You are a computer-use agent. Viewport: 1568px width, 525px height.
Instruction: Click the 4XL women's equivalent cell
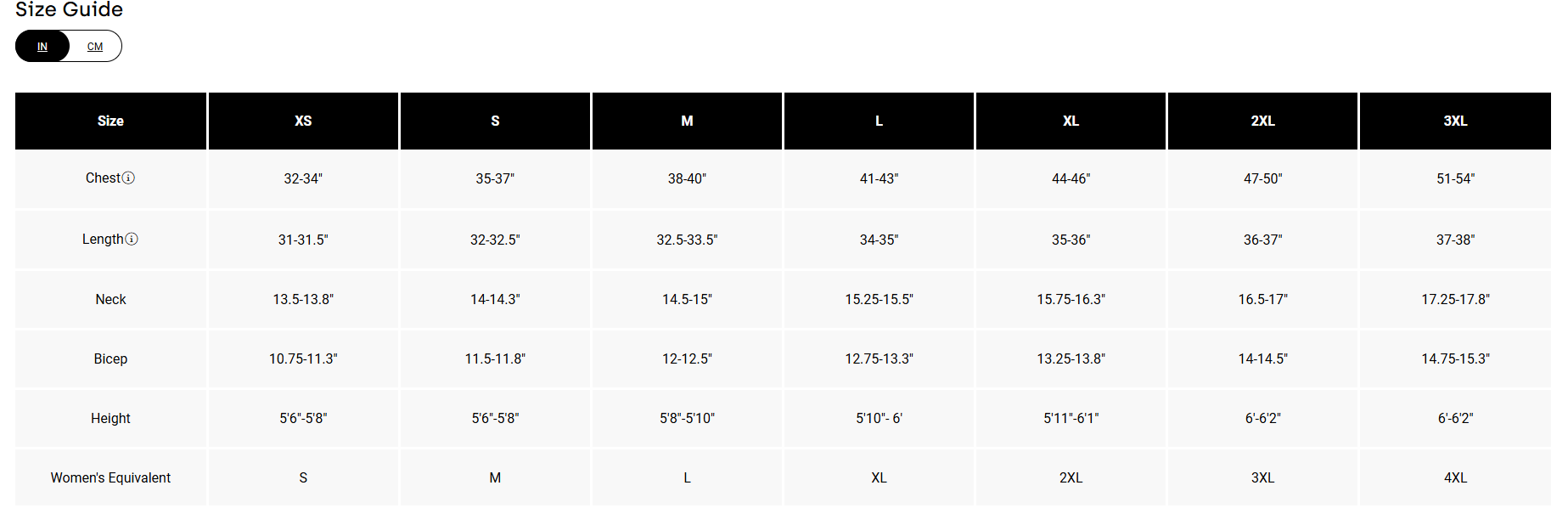(x=1455, y=477)
